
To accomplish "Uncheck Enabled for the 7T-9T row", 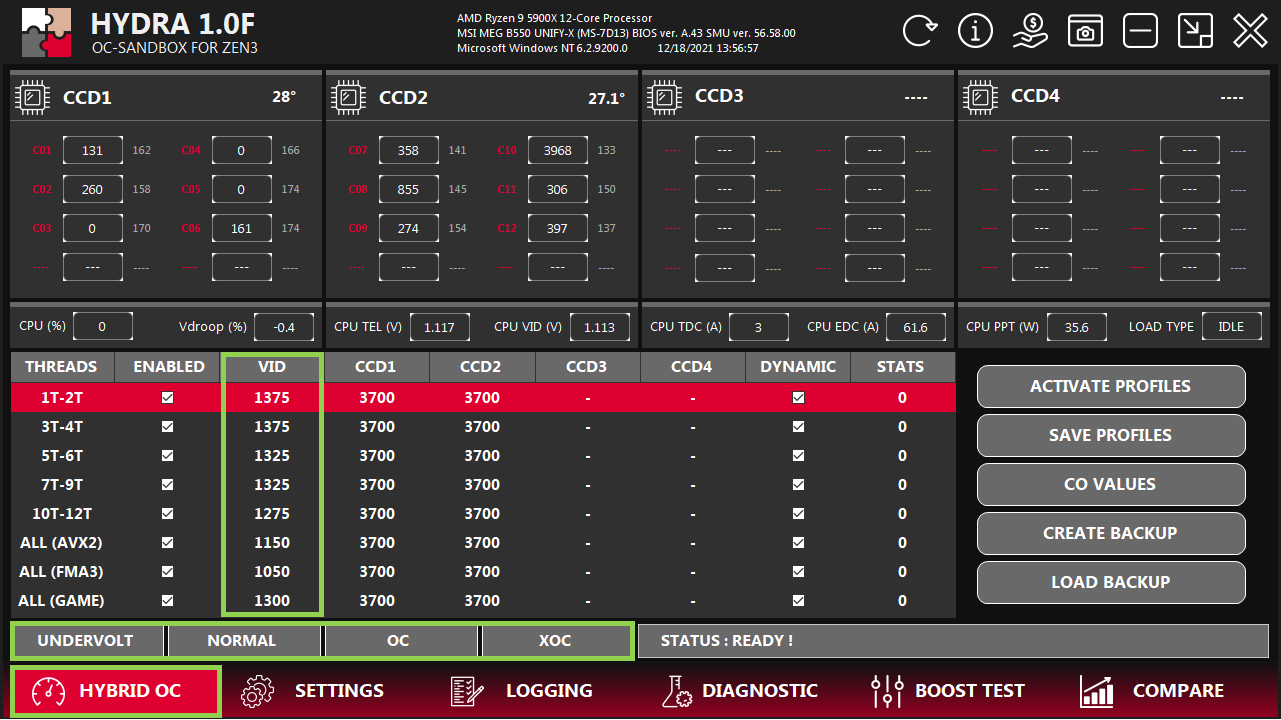I will (x=168, y=485).
